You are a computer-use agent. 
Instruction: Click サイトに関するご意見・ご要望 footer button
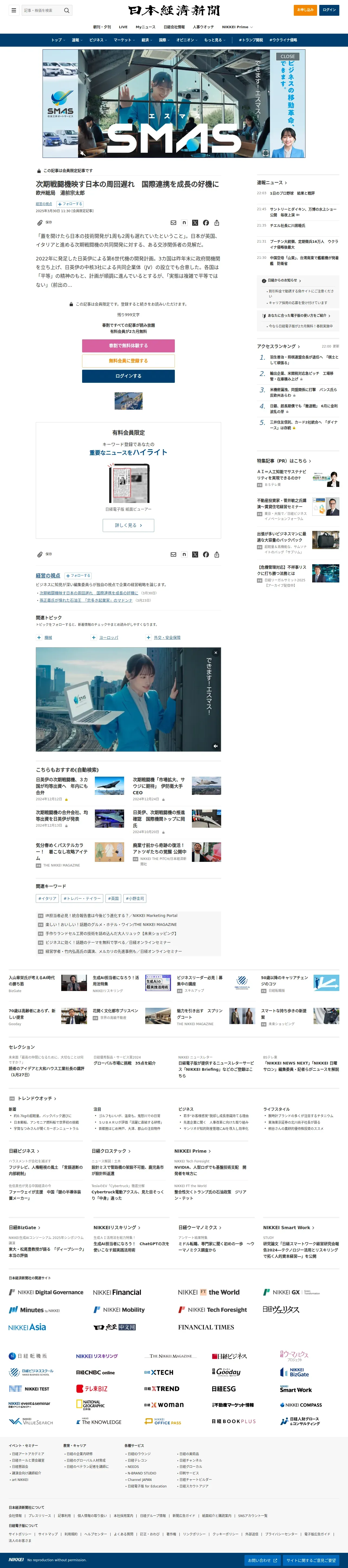click(x=311, y=1560)
